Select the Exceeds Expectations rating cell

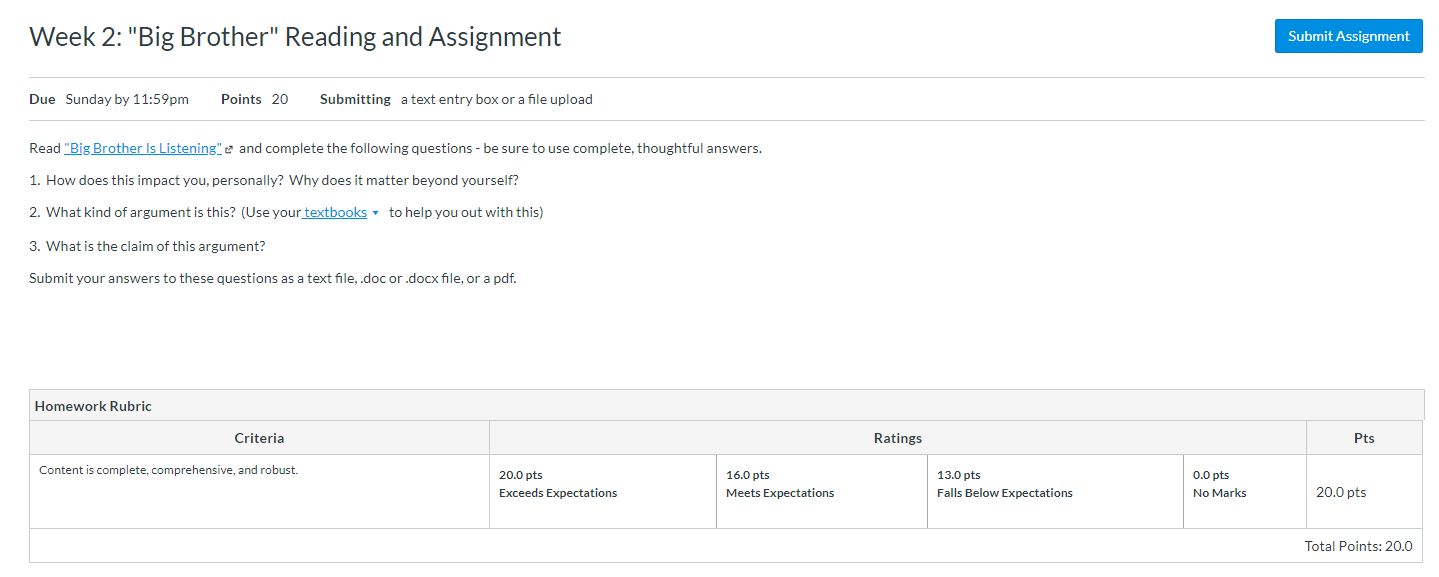(603, 491)
